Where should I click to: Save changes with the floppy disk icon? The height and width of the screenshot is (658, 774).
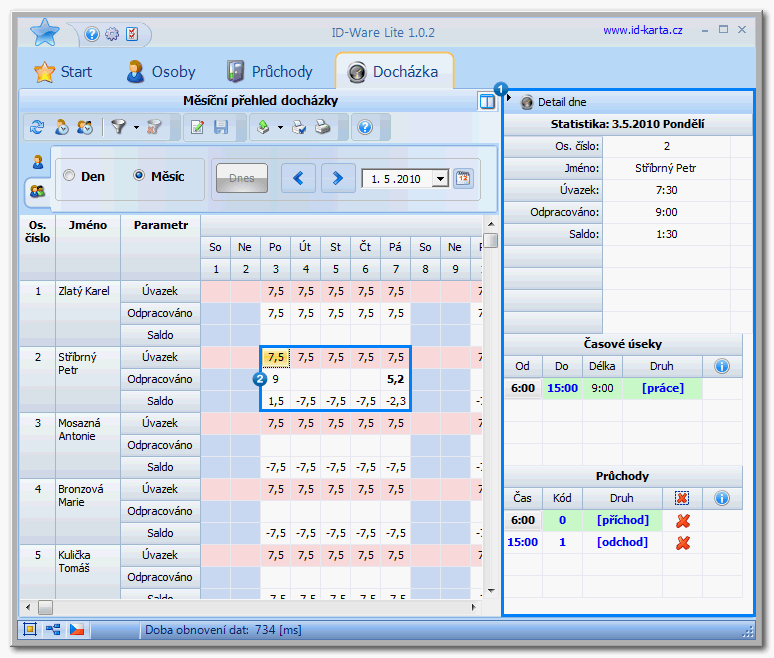221,127
